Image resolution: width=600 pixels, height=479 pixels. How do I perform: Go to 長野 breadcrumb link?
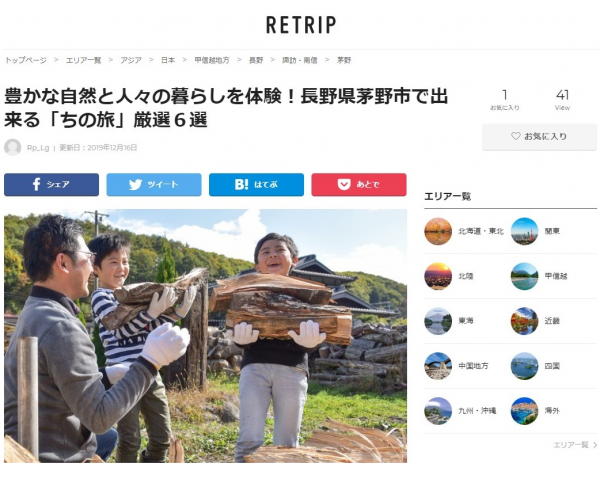[x=256, y=60]
